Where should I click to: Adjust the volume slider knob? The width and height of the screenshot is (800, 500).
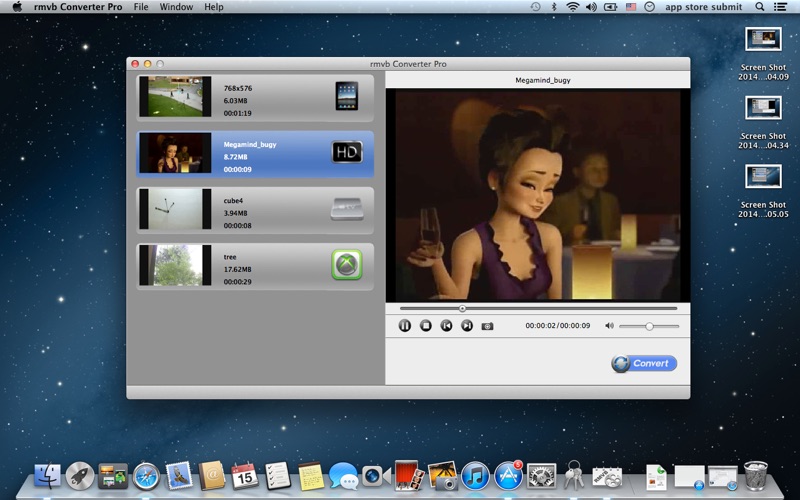click(649, 326)
